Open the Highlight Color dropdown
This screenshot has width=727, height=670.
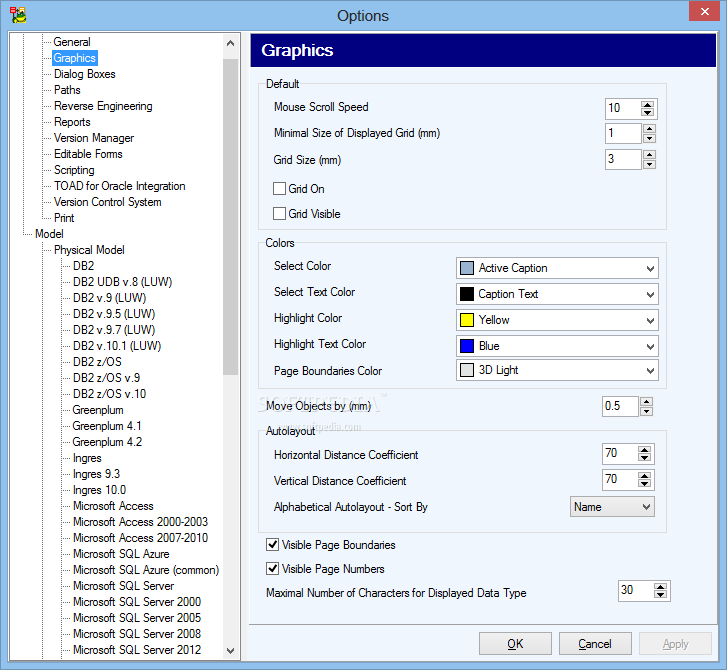tap(557, 320)
